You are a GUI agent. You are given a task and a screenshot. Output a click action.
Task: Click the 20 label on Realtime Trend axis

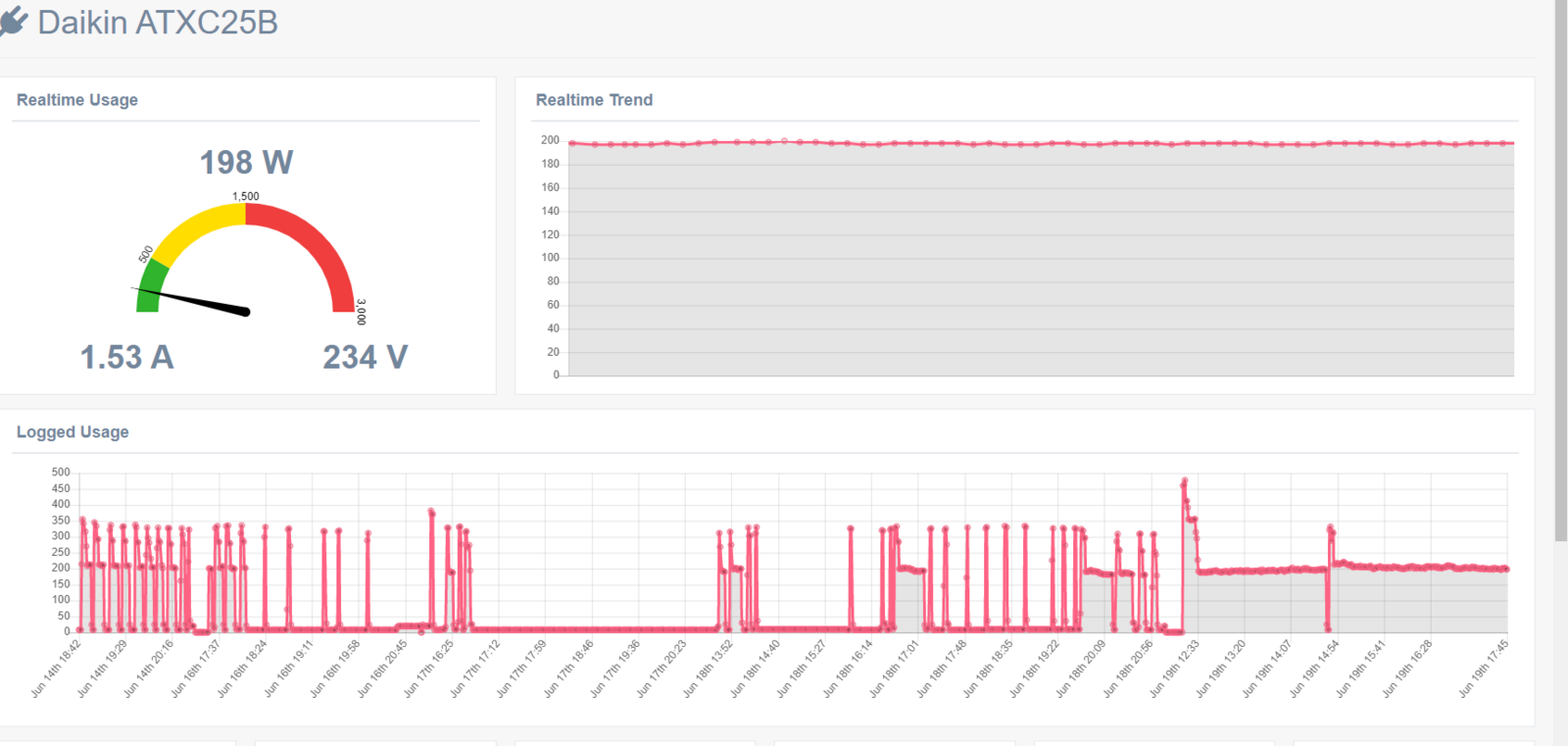click(x=554, y=352)
